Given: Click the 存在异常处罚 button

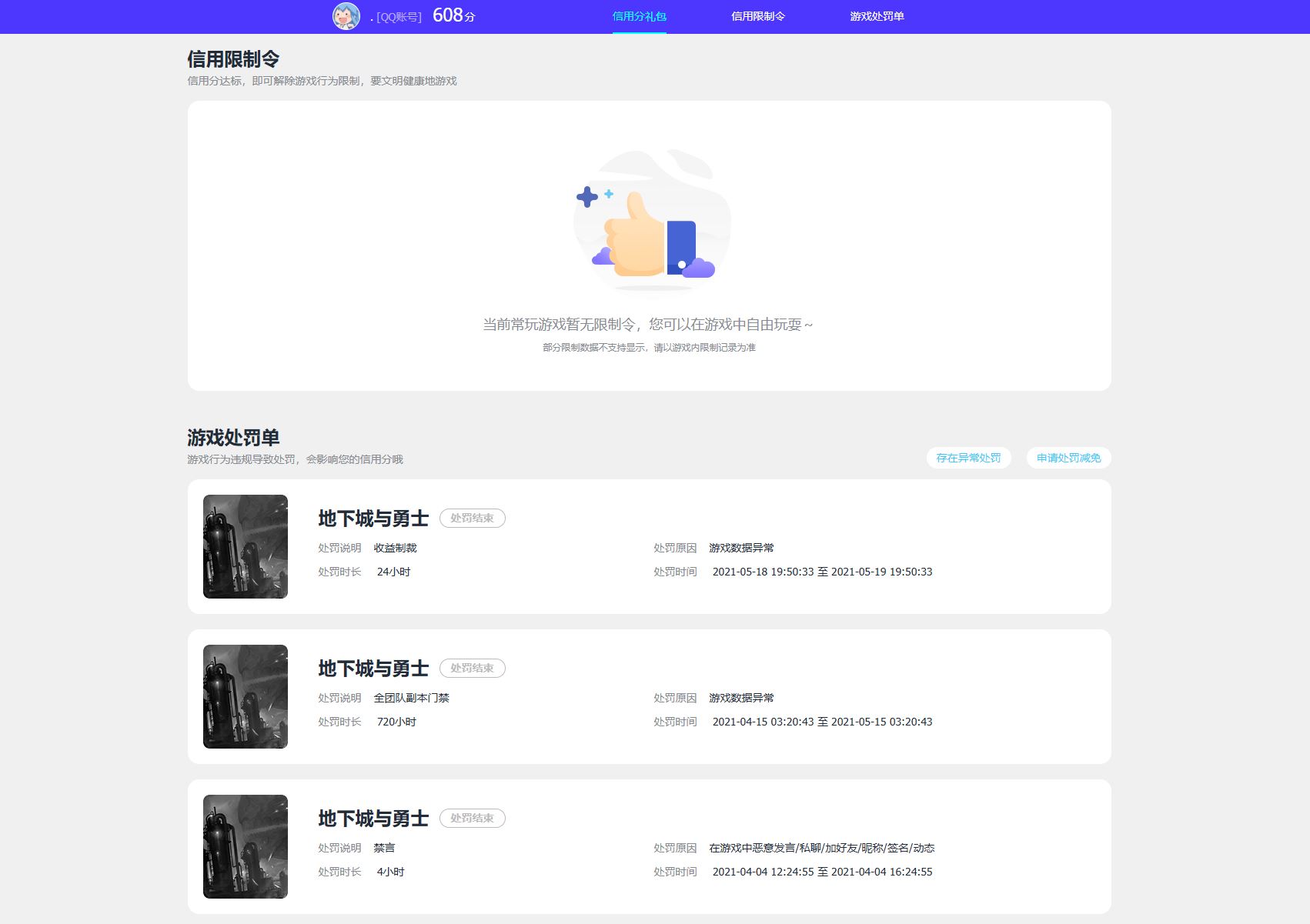Looking at the screenshot, I should pos(968,458).
